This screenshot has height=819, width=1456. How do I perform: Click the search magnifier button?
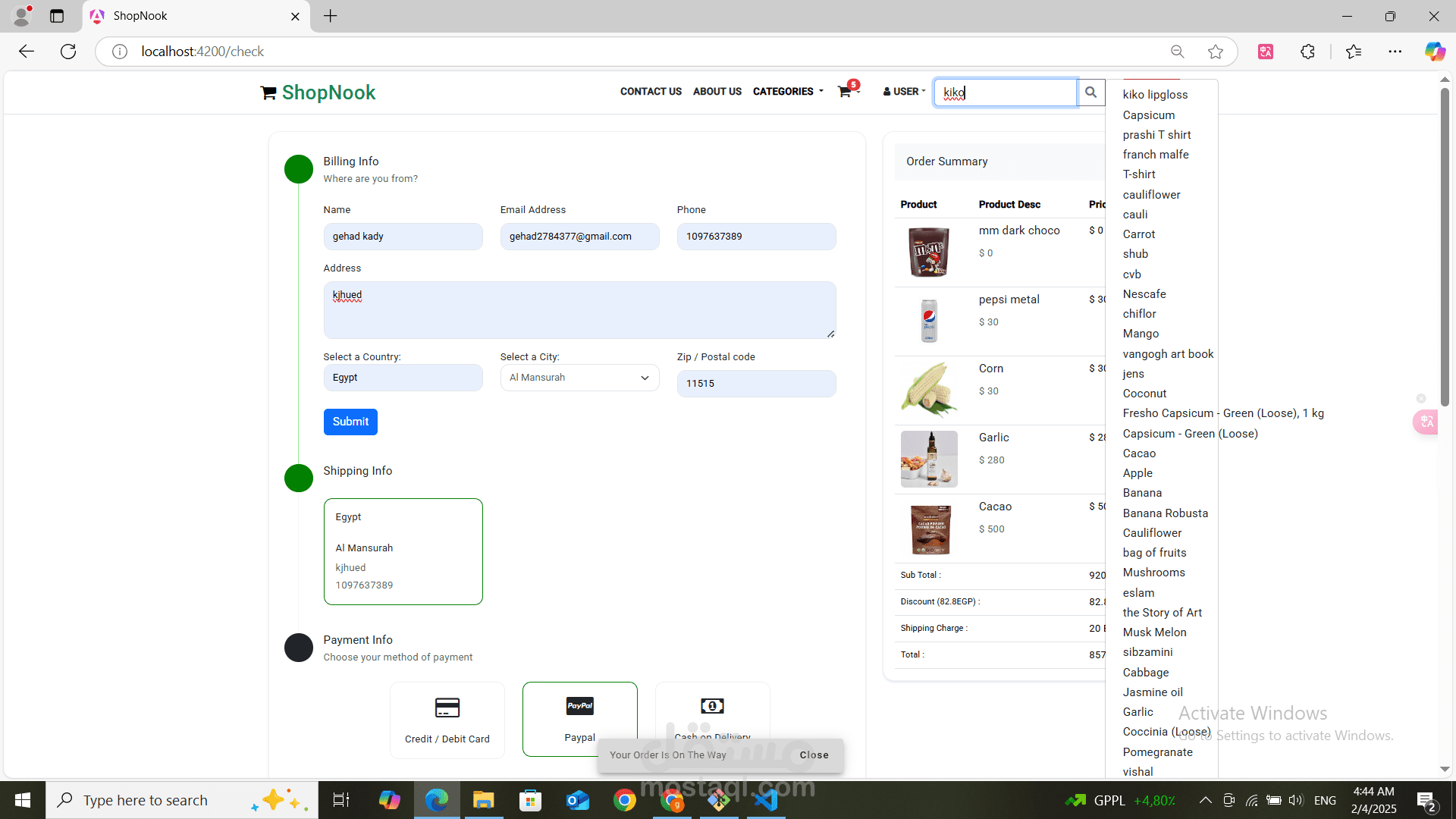point(1090,92)
